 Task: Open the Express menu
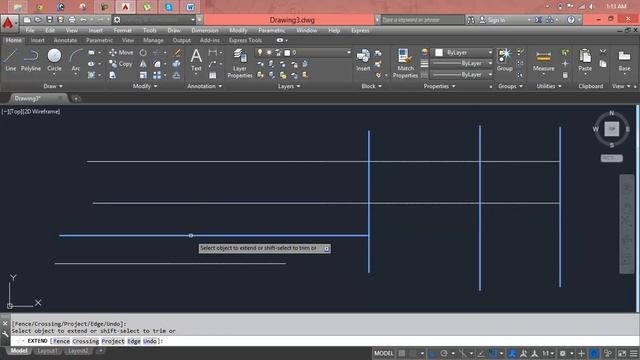coord(360,31)
